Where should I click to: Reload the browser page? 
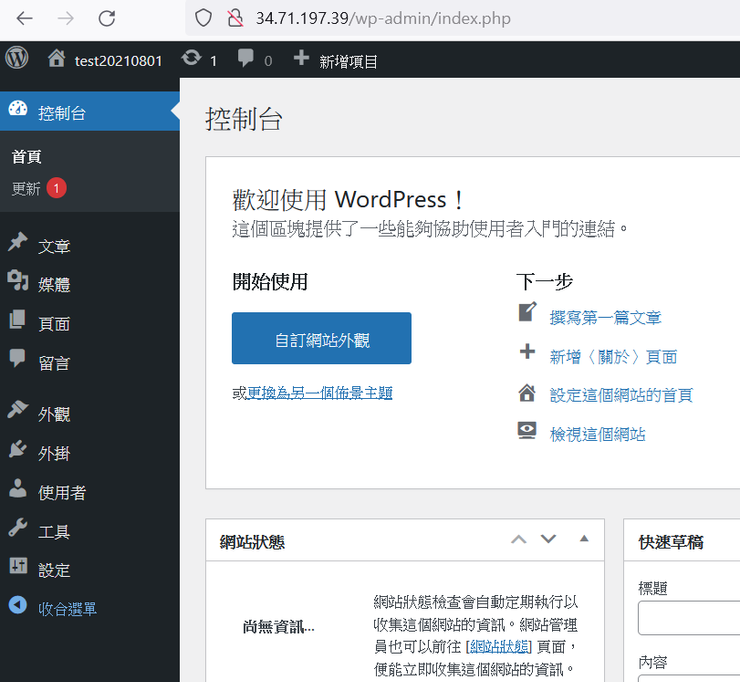click(x=107, y=18)
